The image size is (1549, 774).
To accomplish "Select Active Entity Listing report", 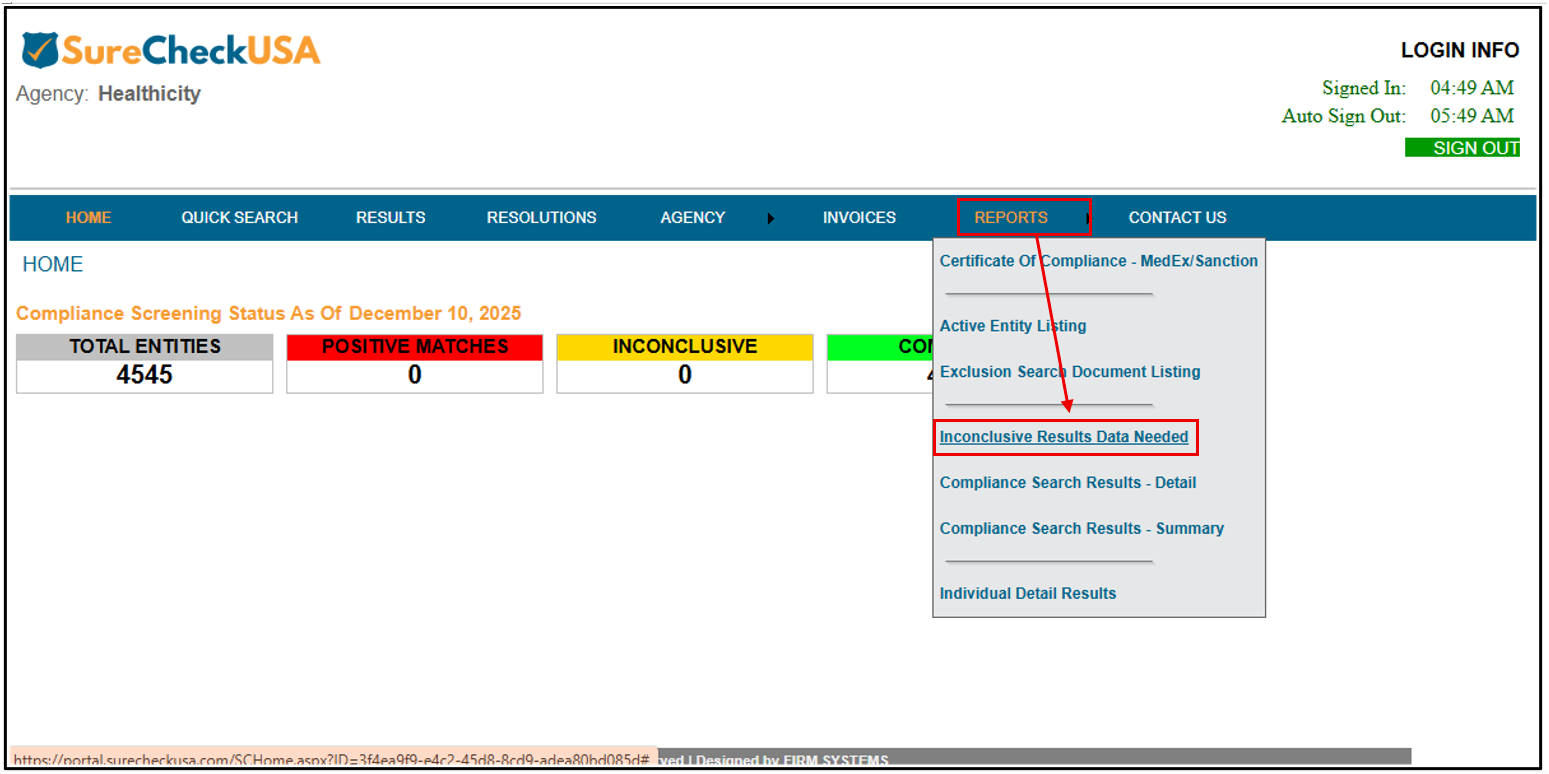I will pos(1013,326).
